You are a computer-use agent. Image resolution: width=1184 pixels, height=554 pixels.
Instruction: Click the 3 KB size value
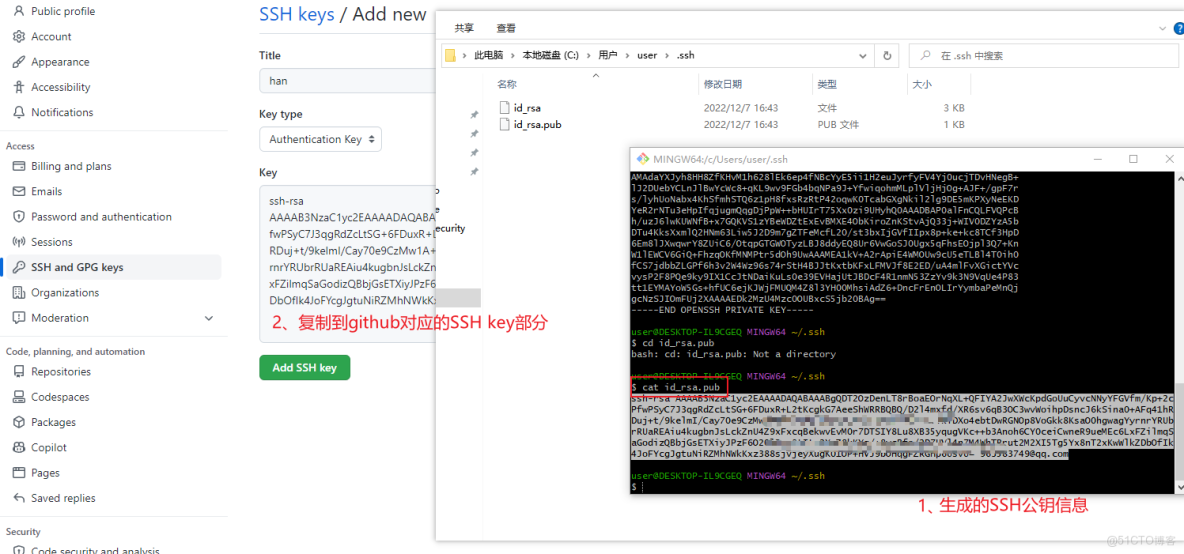[954, 108]
